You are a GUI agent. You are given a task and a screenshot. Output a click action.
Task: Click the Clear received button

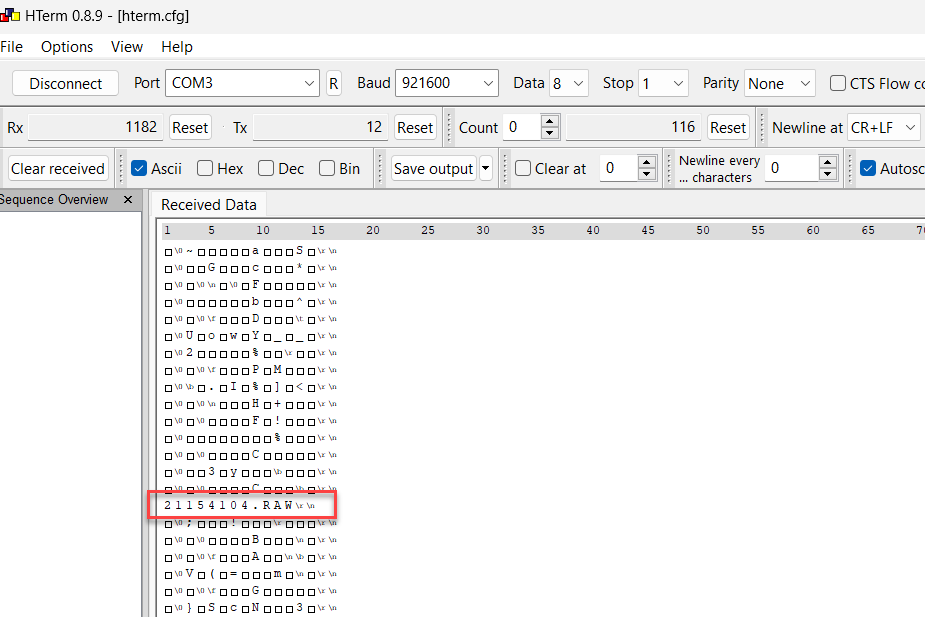point(58,169)
